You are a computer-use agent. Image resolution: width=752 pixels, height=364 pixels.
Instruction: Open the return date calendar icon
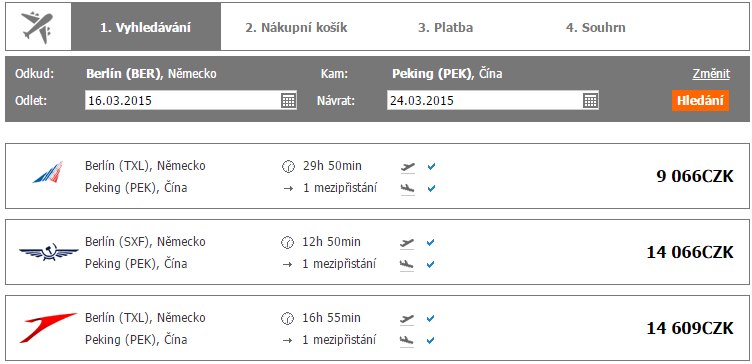point(590,101)
